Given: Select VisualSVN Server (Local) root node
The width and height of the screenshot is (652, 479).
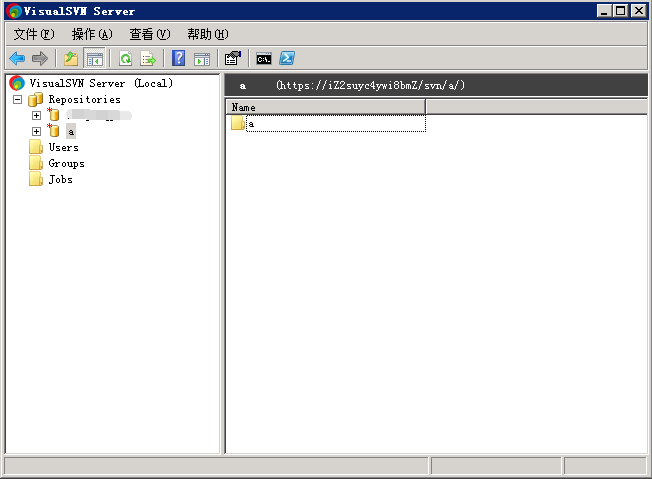Looking at the screenshot, I should click(101, 84).
